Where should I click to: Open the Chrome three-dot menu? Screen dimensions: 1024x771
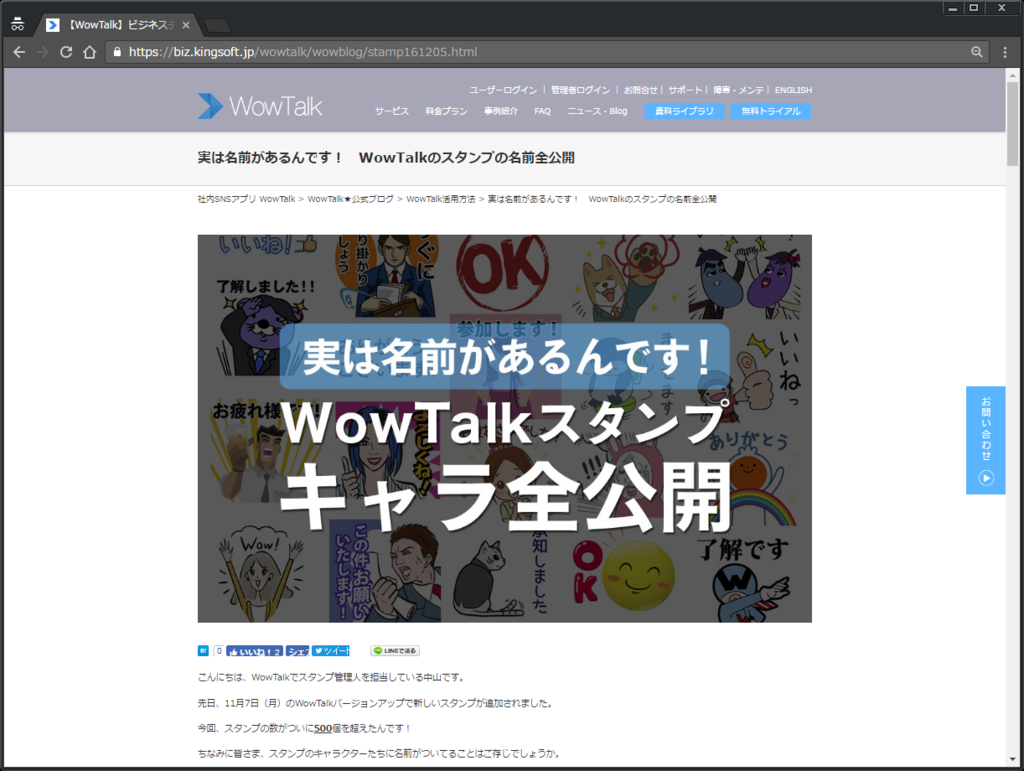pos(1005,52)
